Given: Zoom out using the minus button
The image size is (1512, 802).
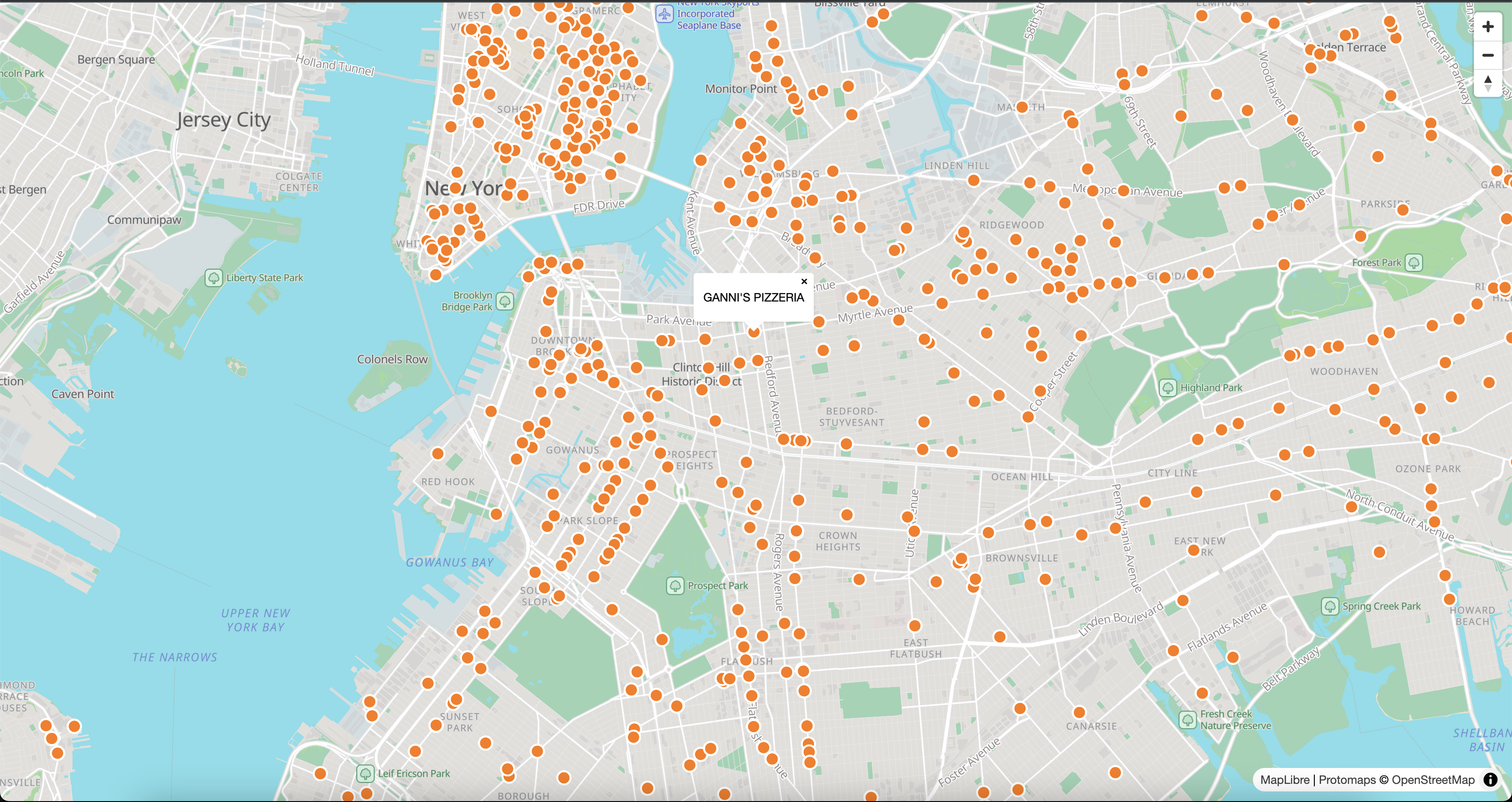Looking at the screenshot, I should 1487,55.
